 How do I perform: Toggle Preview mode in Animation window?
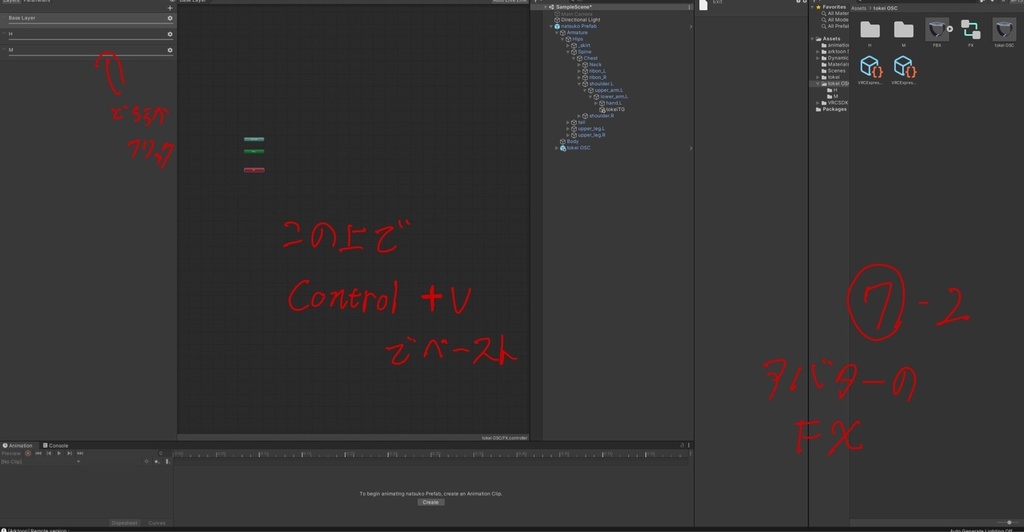(x=11, y=453)
